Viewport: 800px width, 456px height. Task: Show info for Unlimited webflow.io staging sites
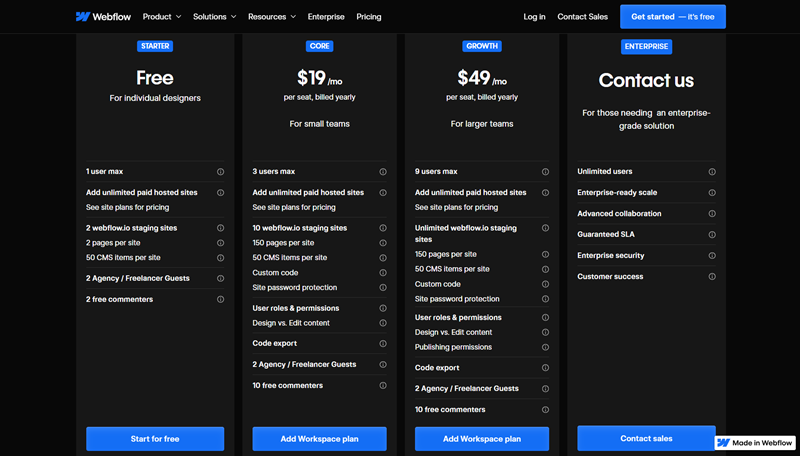click(545, 228)
